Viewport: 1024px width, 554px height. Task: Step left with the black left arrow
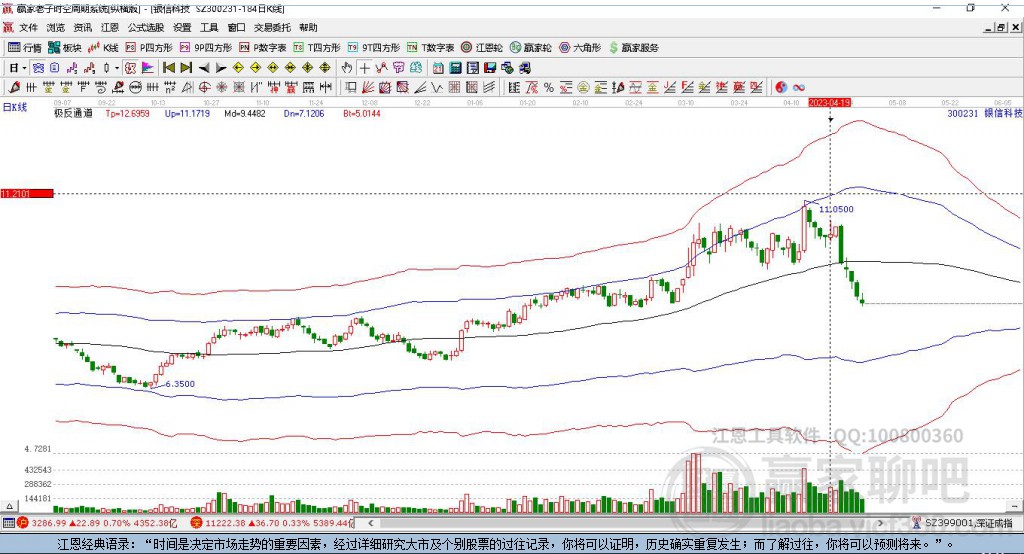point(204,68)
